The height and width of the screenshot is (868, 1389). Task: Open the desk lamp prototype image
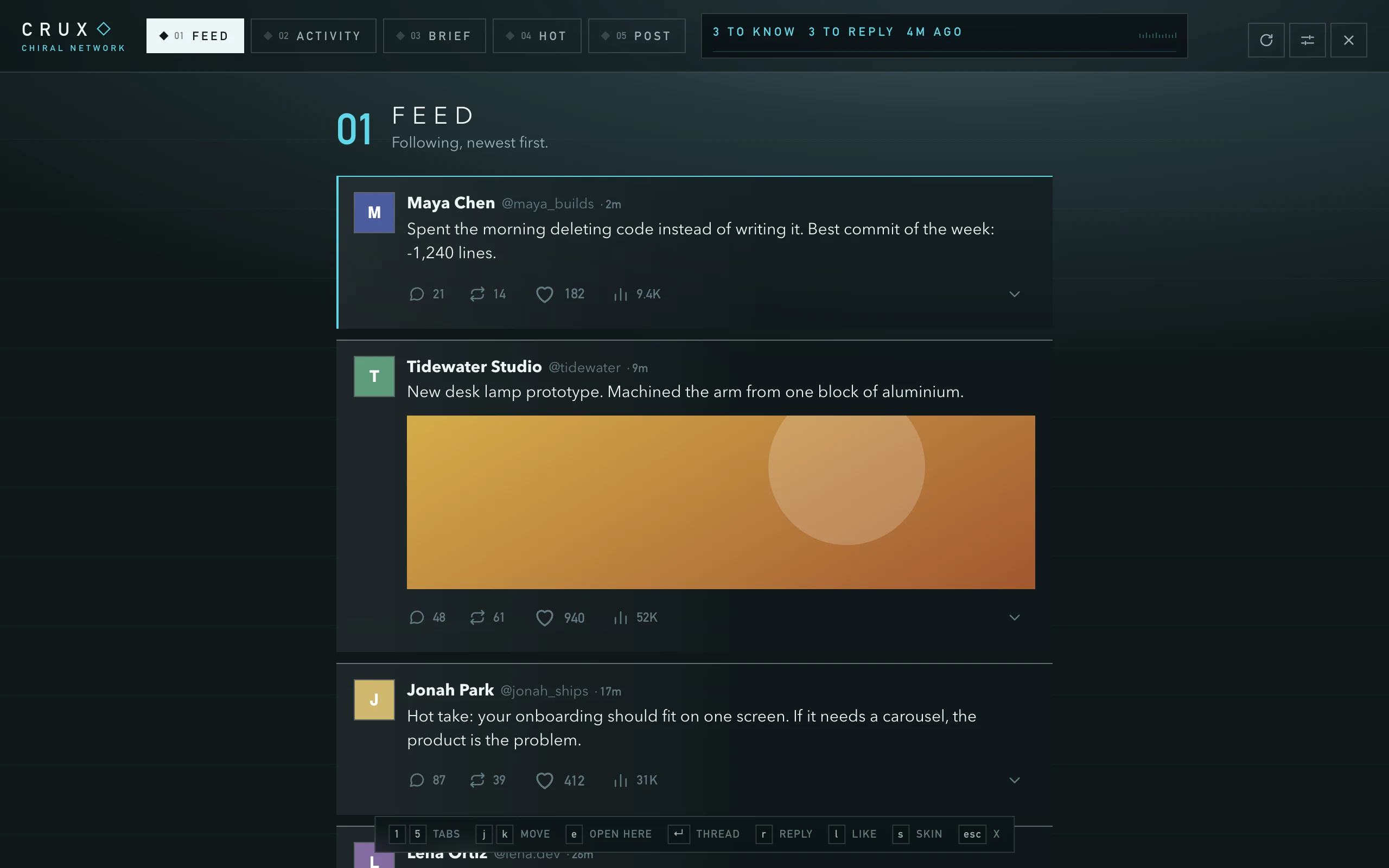tap(721, 502)
